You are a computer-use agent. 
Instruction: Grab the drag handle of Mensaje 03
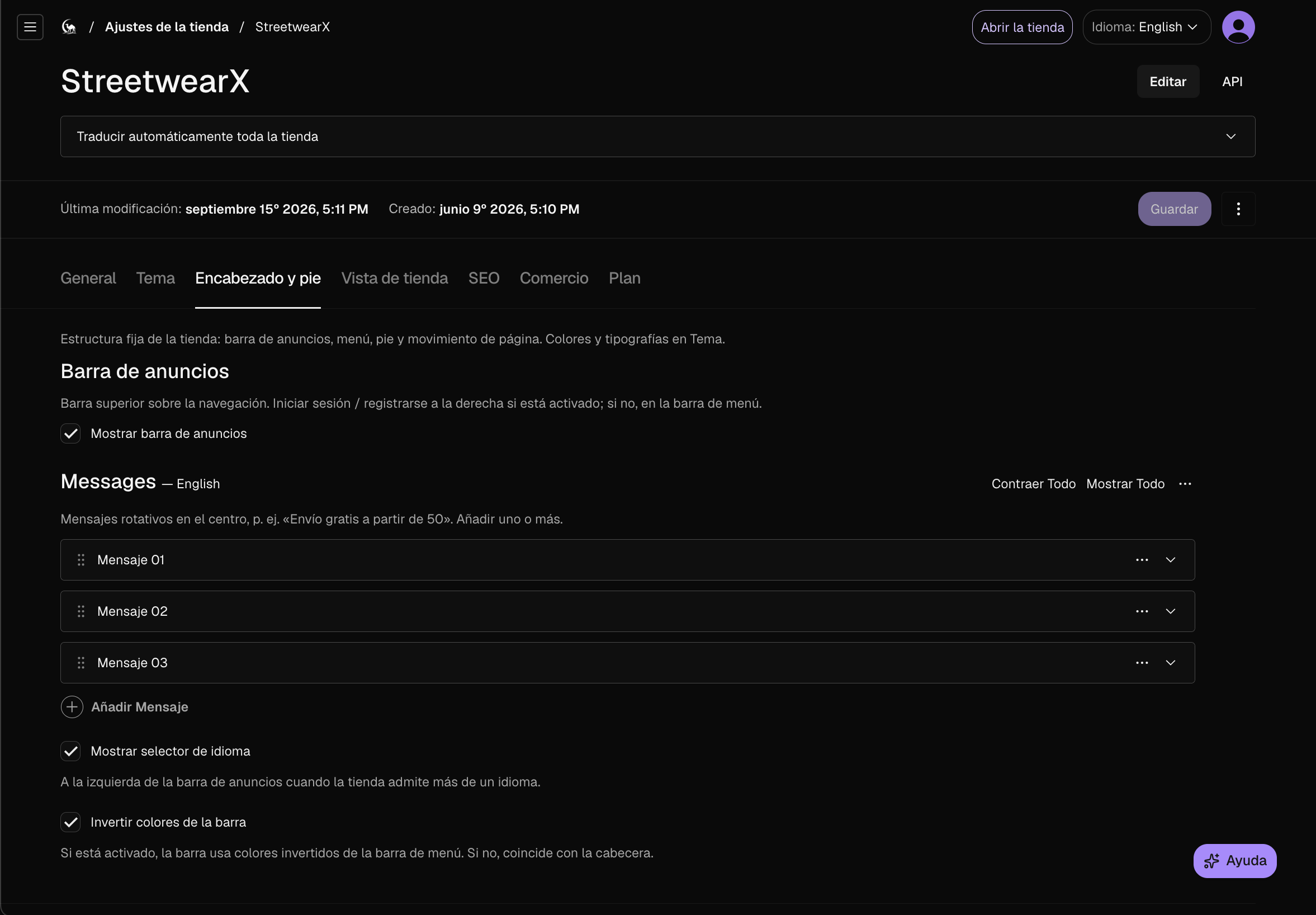coord(81,663)
